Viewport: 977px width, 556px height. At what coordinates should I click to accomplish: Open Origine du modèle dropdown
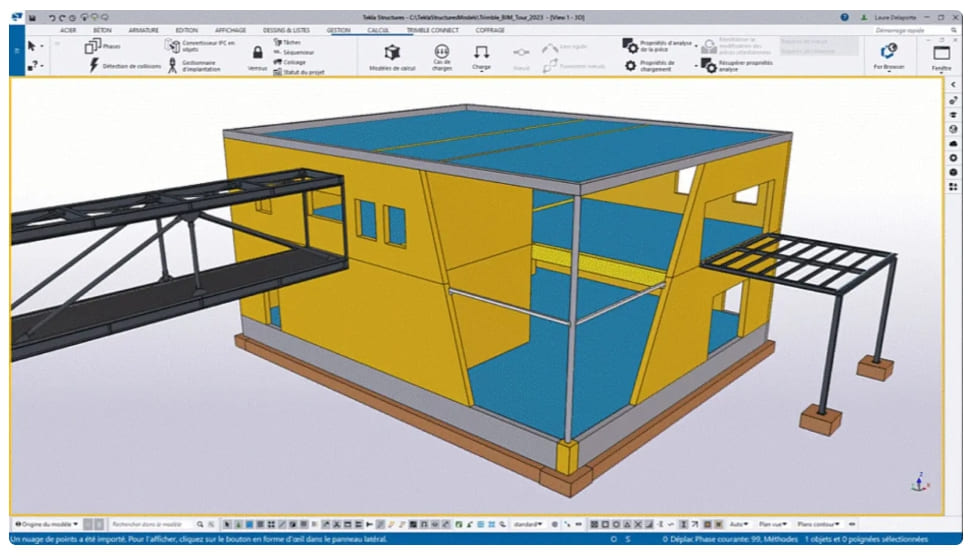point(47,524)
